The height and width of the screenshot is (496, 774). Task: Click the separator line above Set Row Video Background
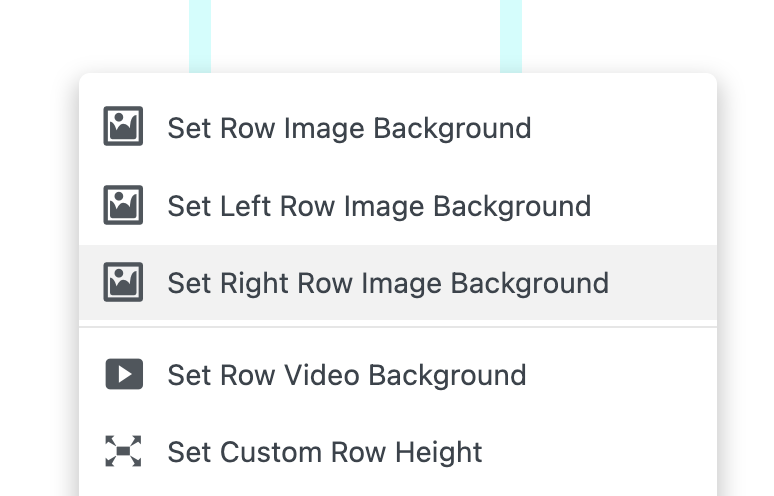coord(398,327)
